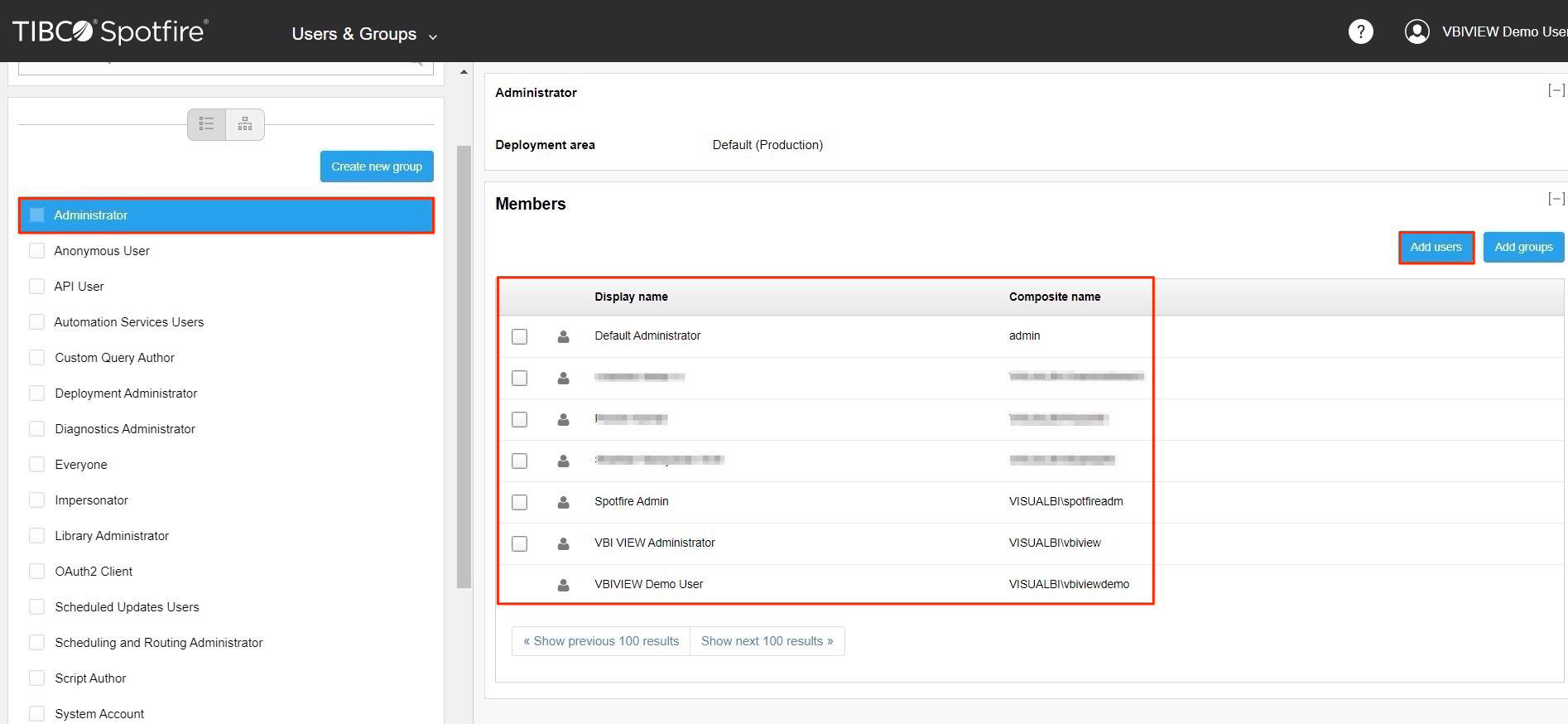
Task: Select the Deployment Administrator group
Action: pos(126,393)
